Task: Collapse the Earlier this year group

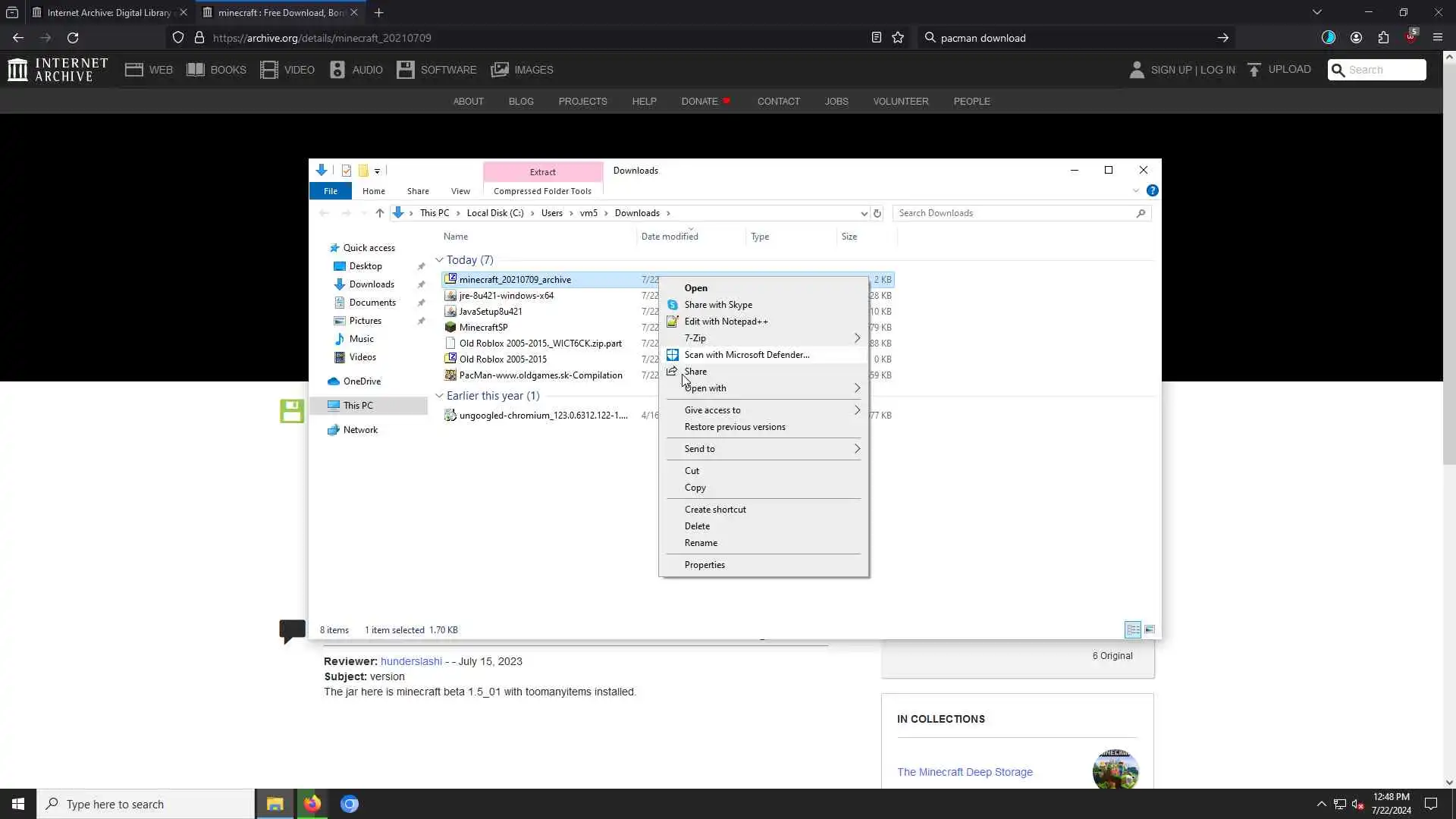Action: pos(439,396)
